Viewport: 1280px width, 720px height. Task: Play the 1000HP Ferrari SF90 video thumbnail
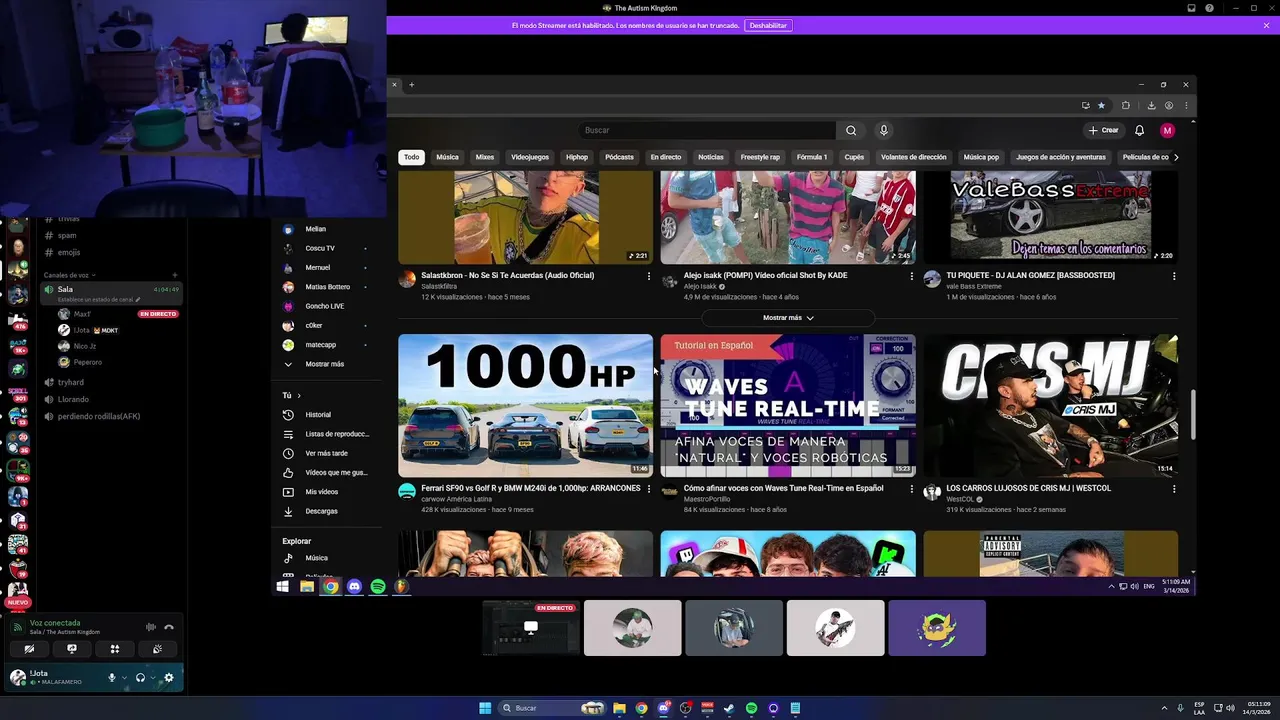(x=525, y=405)
